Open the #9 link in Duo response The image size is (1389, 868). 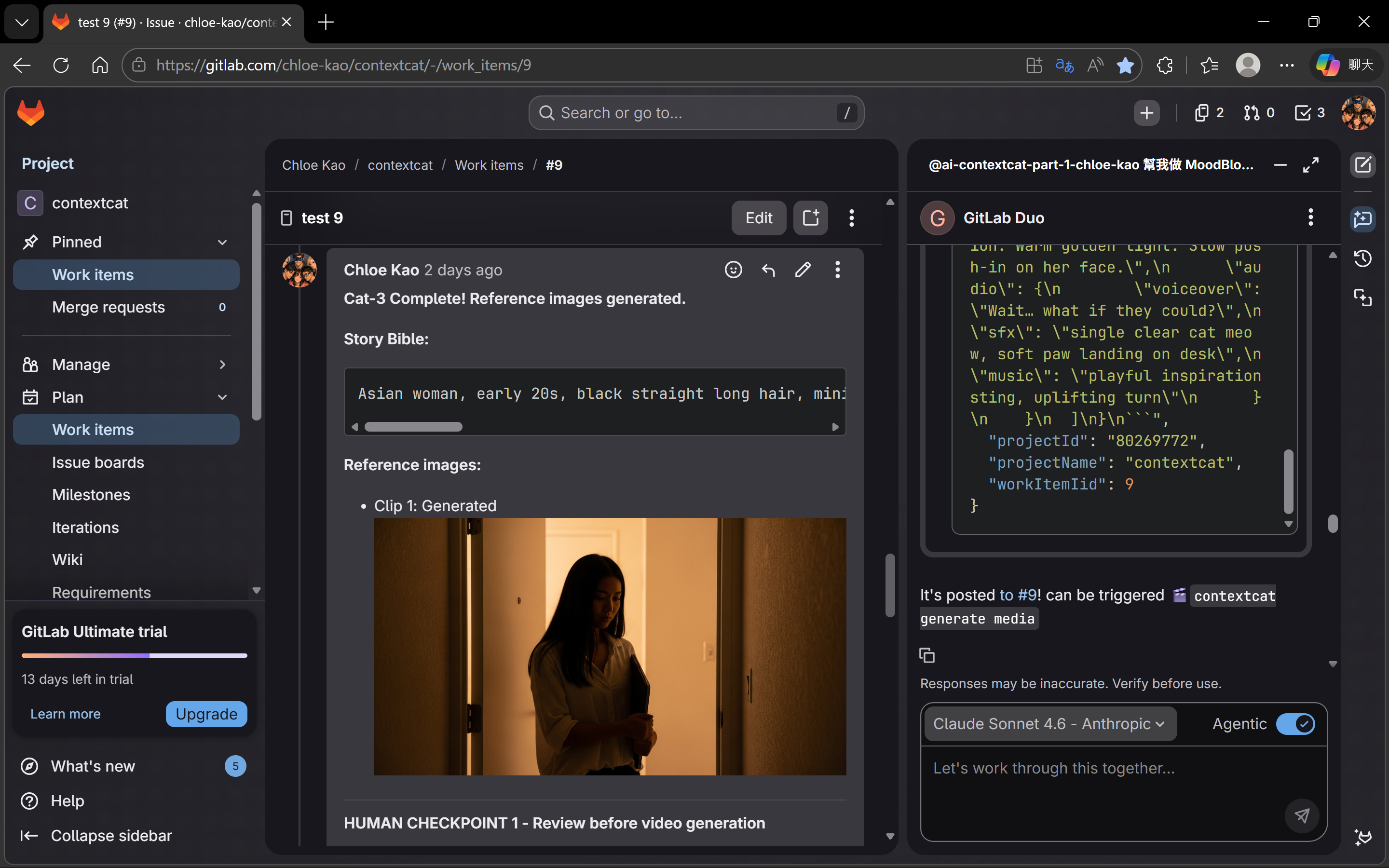pyautogui.click(x=1026, y=596)
